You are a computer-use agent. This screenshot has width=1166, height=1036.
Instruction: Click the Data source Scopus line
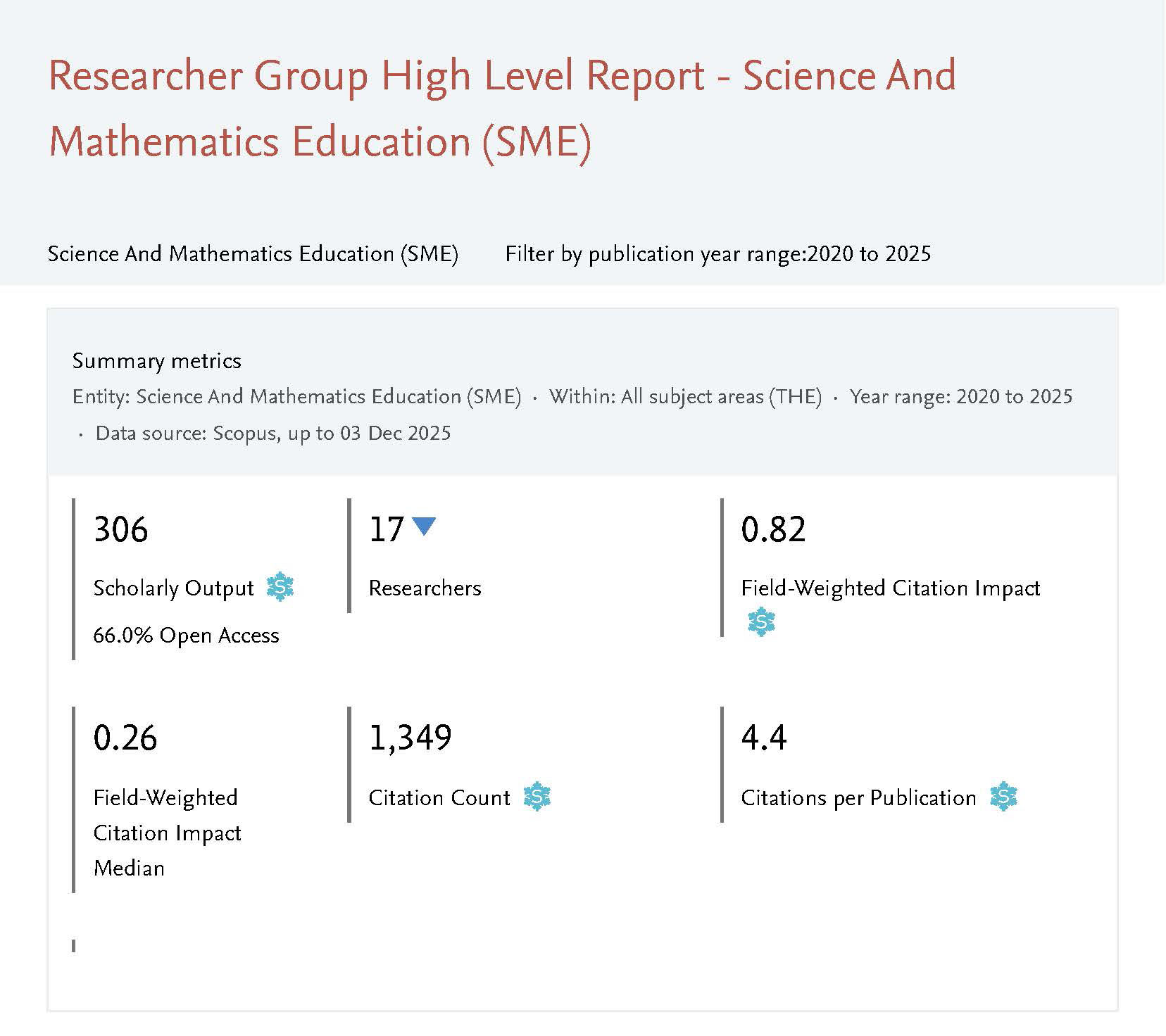point(272,434)
